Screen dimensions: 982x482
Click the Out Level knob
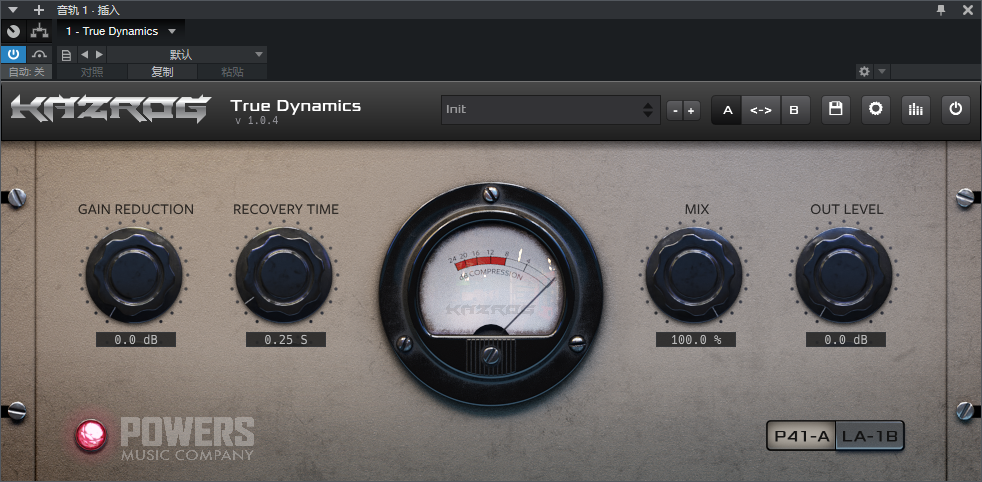tap(844, 275)
